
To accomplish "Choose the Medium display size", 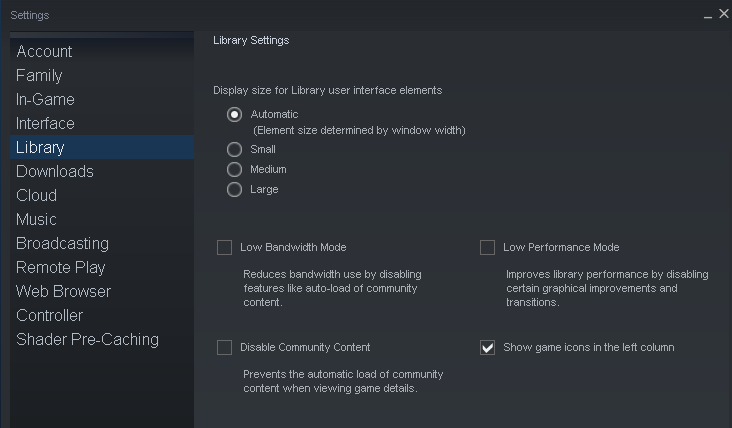I will click(235, 170).
